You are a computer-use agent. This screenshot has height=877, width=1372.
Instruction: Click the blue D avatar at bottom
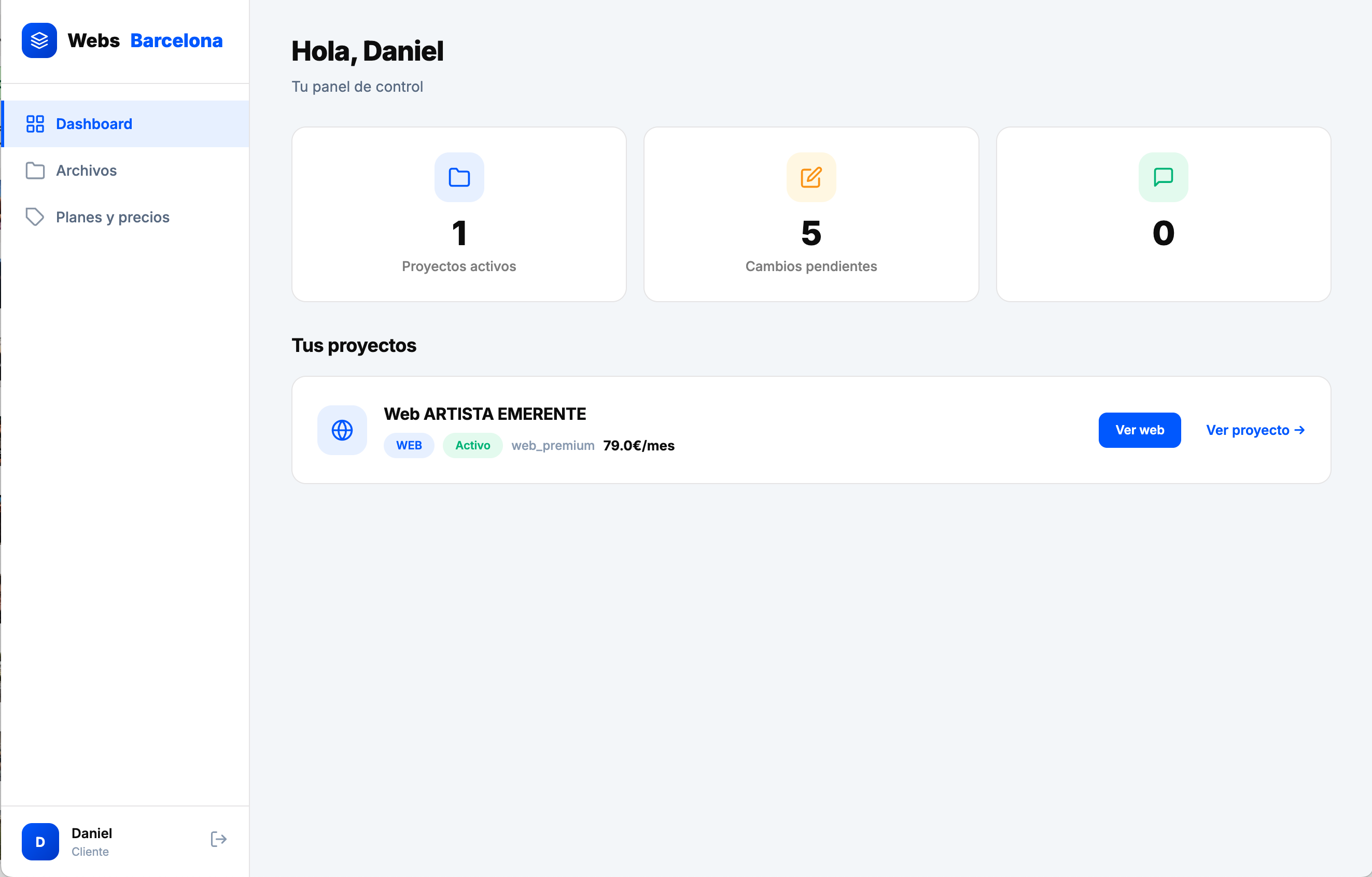click(40, 841)
